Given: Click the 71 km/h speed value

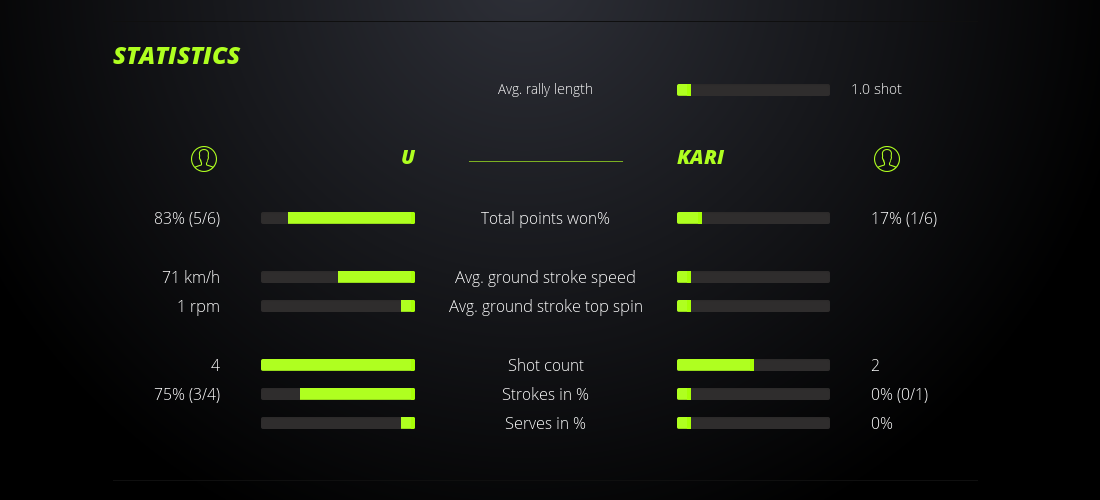Looking at the screenshot, I should point(191,277).
